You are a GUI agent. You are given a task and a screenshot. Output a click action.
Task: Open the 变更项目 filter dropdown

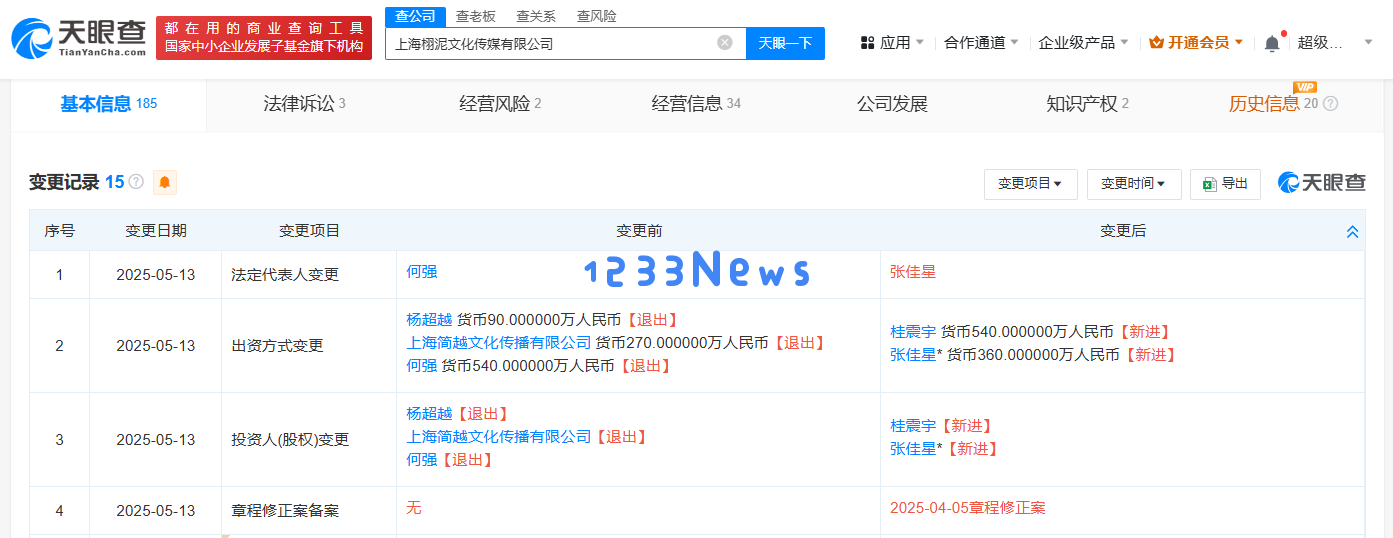[1030, 184]
